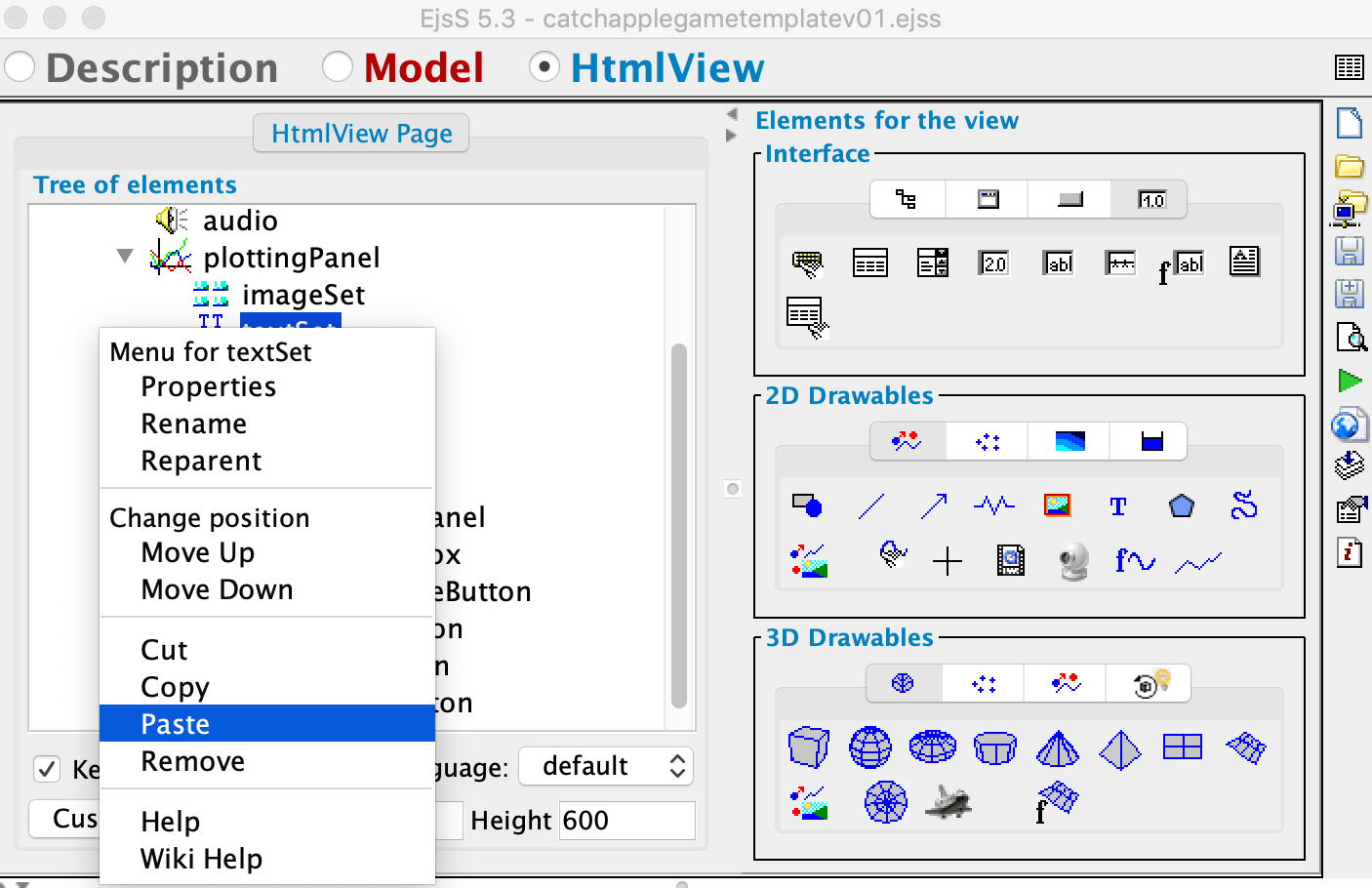Choose Properties in the textSet menu
Screen dimensions: 1372x888
click(x=209, y=387)
